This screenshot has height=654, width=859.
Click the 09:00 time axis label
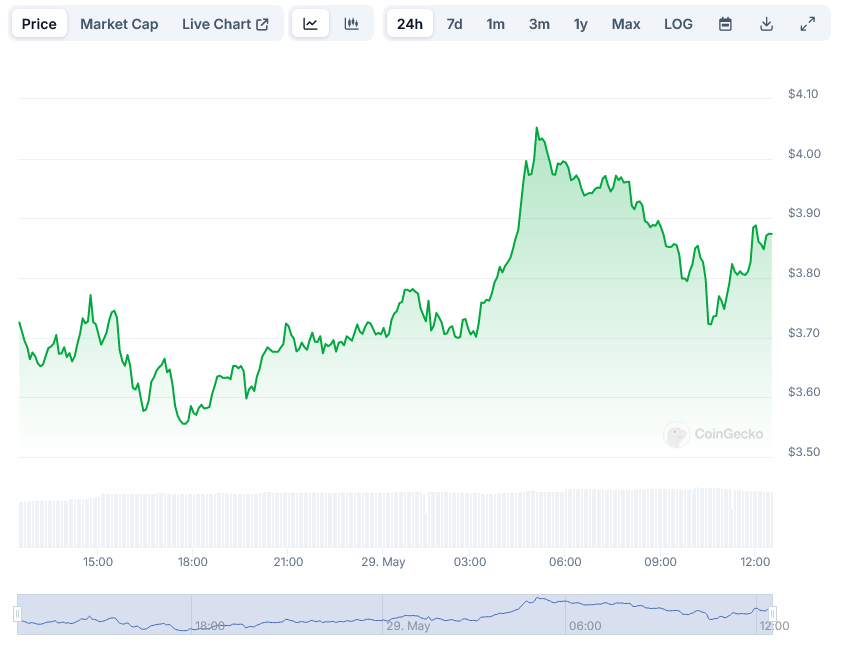pos(661,562)
